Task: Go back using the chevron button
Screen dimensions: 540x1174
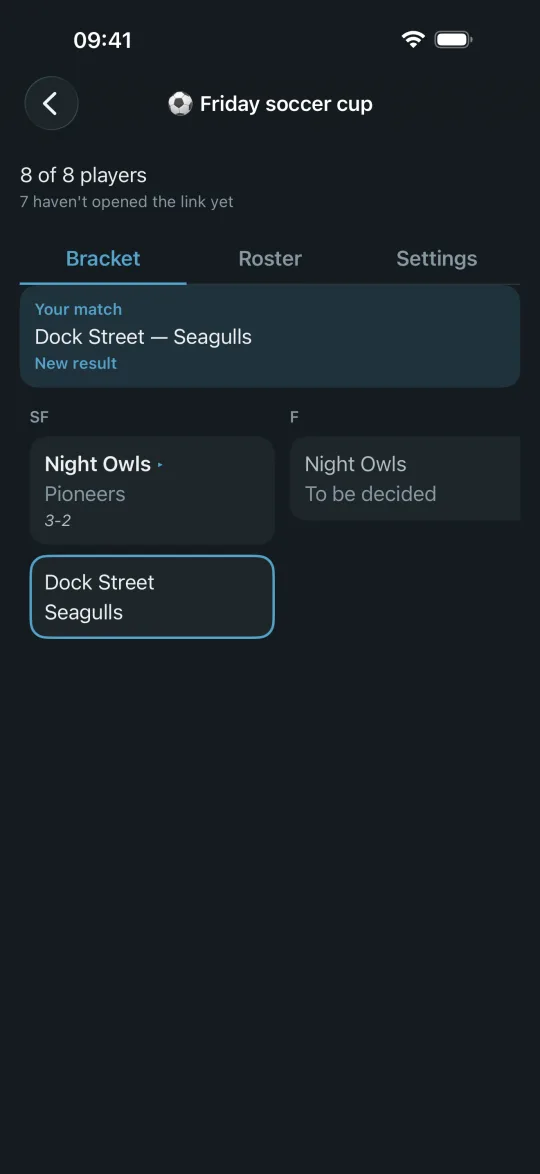Action: point(51,103)
